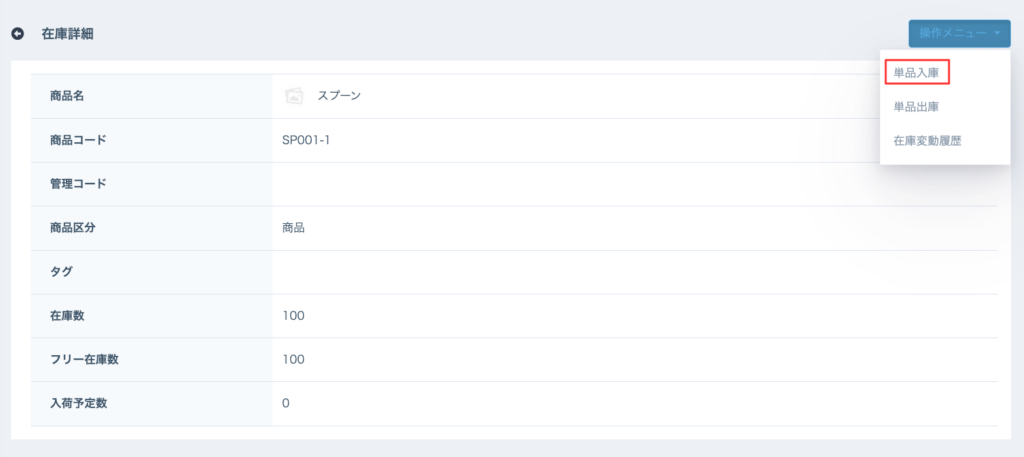Click the 在庫詳細 page title
Screen dimensions: 1024x457
pyautogui.click(x=68, y=34)
